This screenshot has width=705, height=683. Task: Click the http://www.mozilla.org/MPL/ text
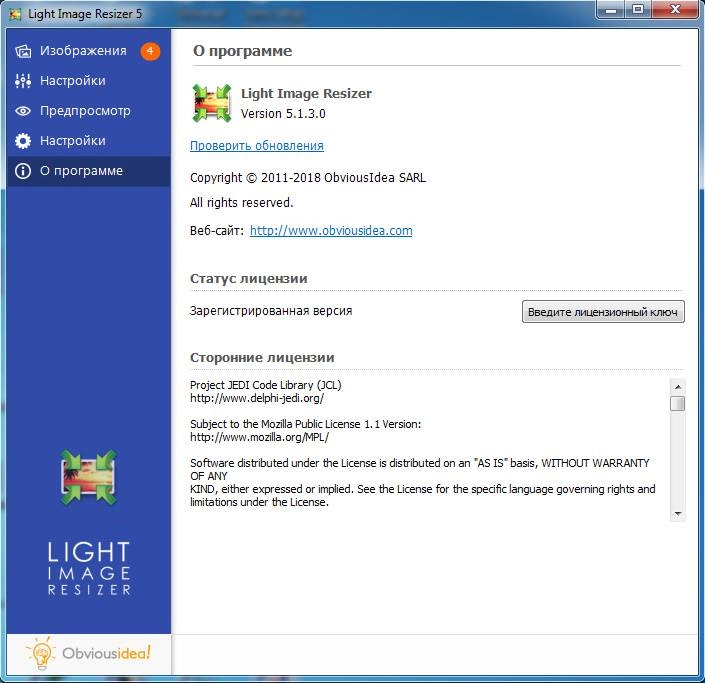click(x=259, y=437)
